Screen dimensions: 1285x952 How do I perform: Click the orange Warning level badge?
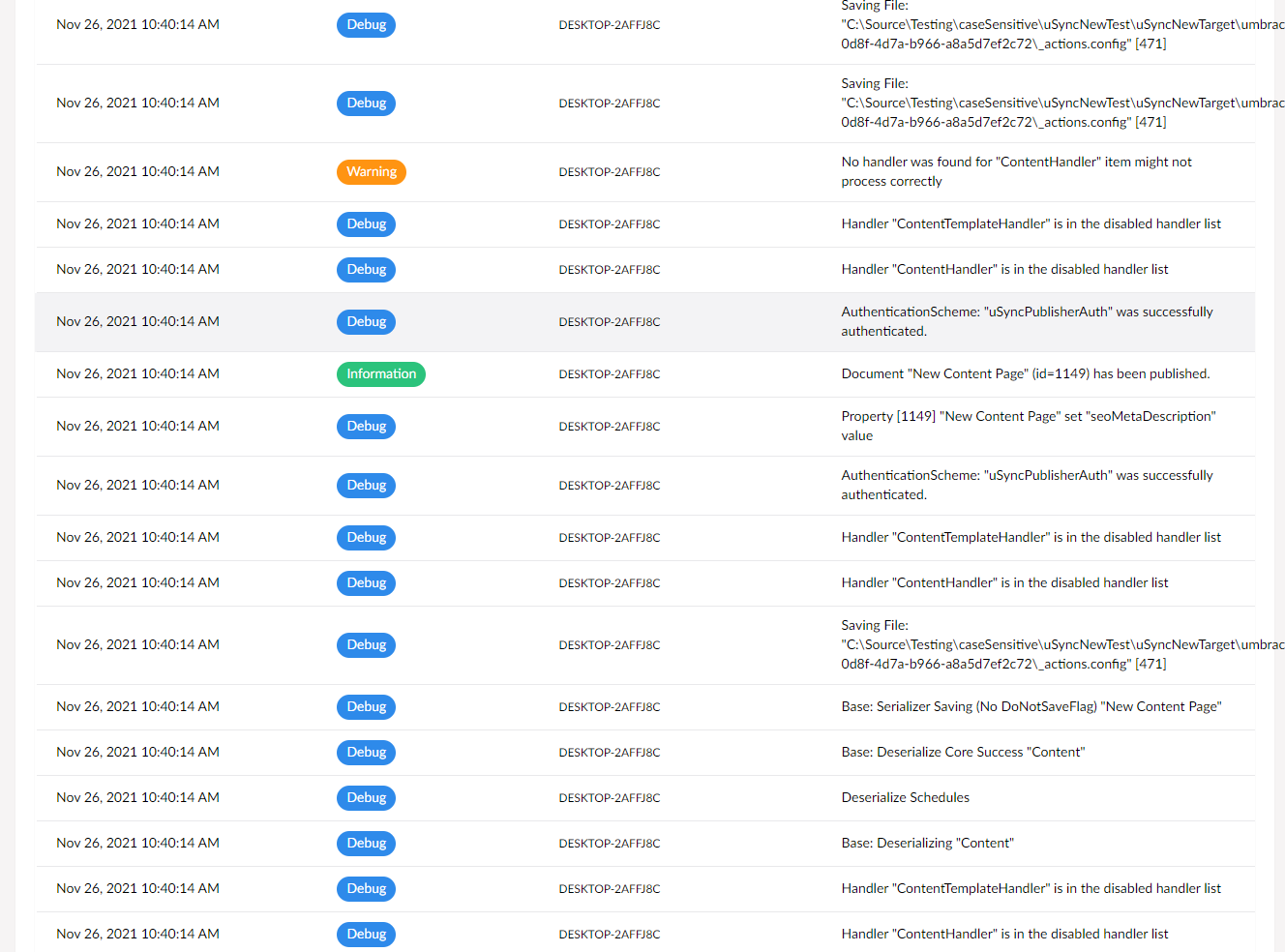pyautogui.click(x=371, y=172)
